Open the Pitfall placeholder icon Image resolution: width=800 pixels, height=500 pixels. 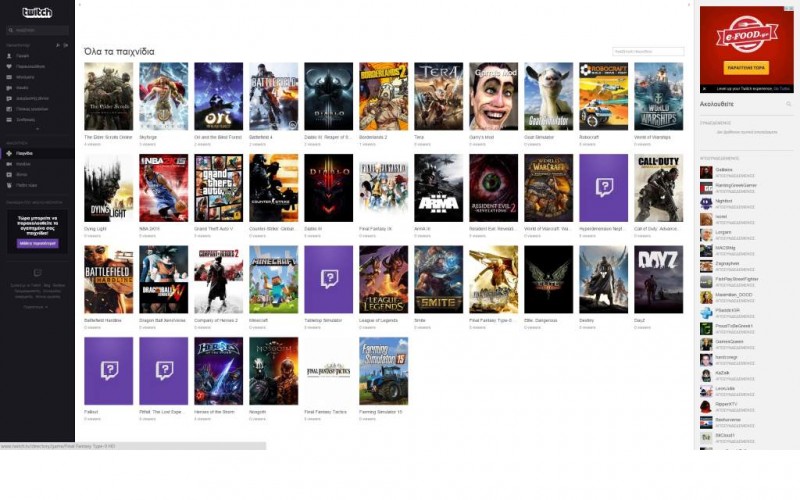click(163, 371)
